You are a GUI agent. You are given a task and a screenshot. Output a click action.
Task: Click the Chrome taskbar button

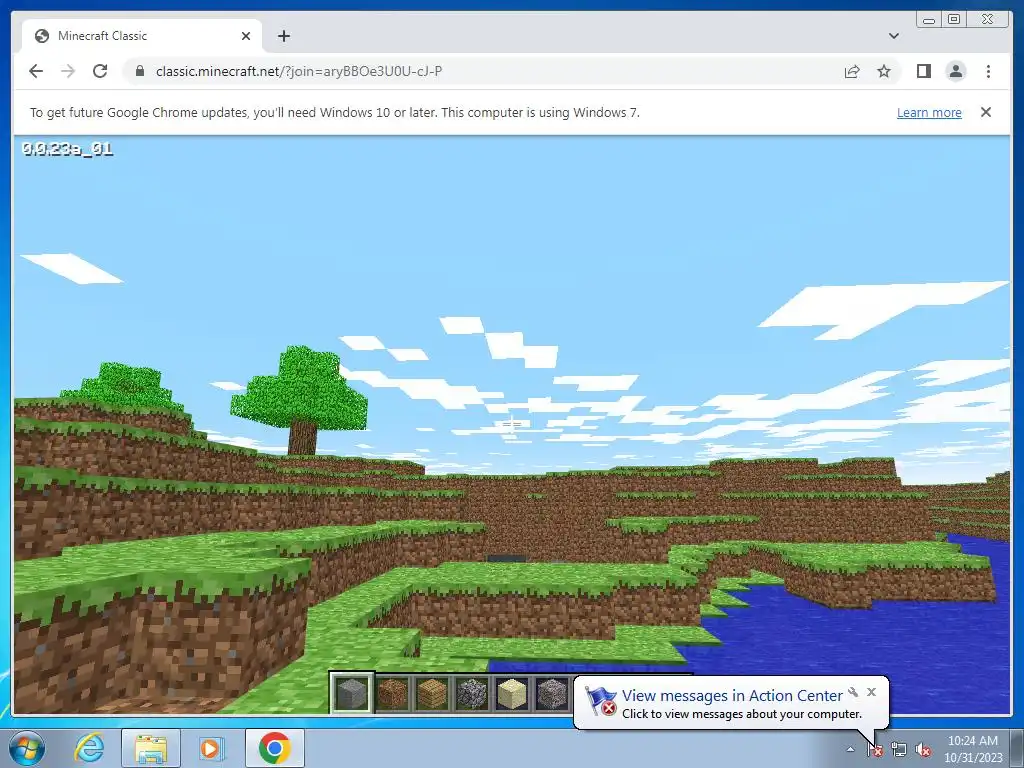coord(274,748)
